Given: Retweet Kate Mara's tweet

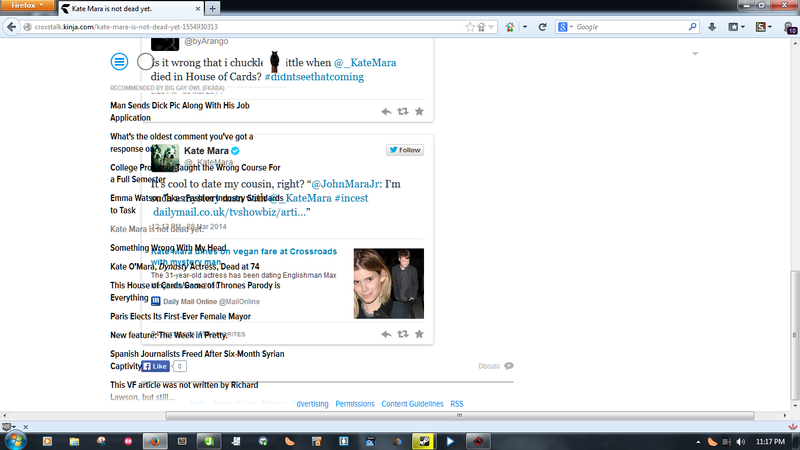Looking at the screenshot, I should click(x=403, y=334).
